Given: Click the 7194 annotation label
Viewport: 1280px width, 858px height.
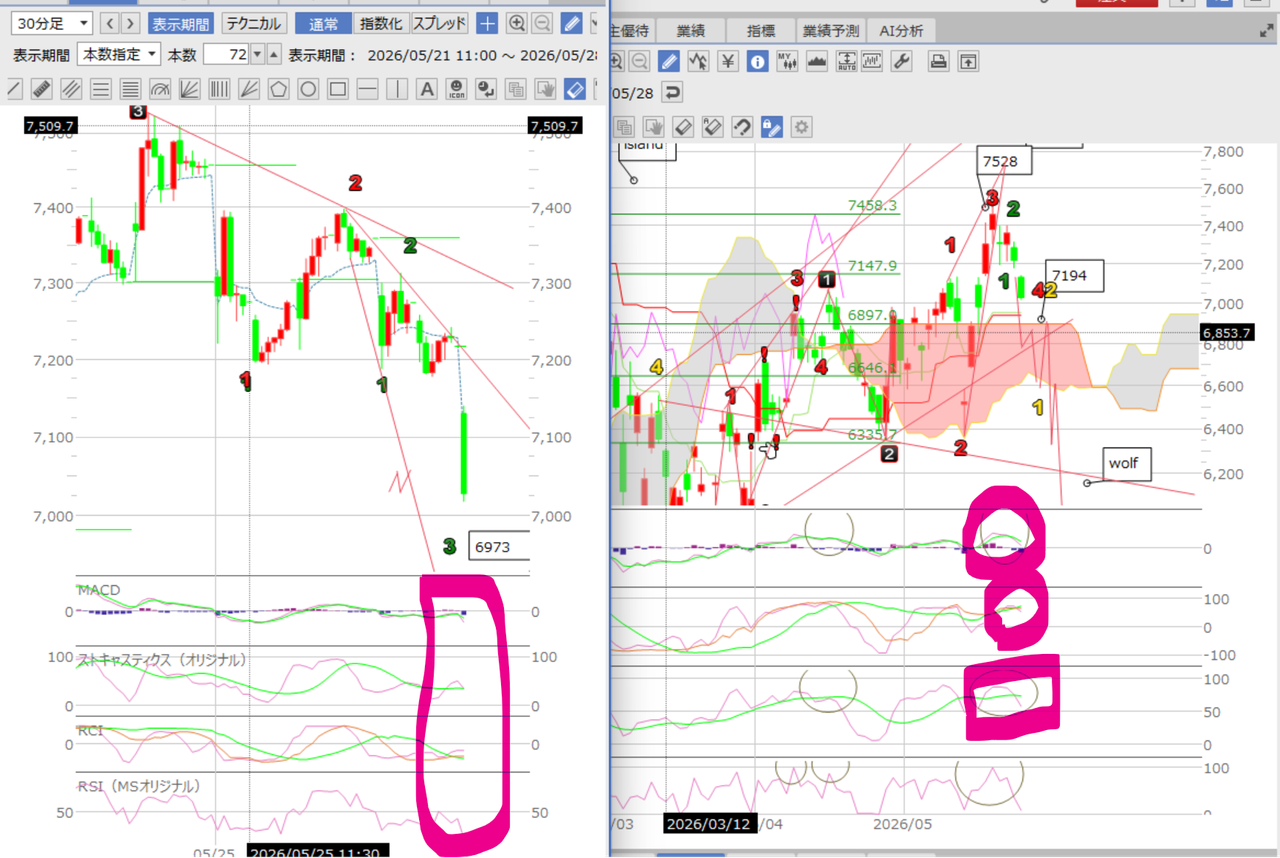Looking at the screenshot, I should (x=1075, y=274).
